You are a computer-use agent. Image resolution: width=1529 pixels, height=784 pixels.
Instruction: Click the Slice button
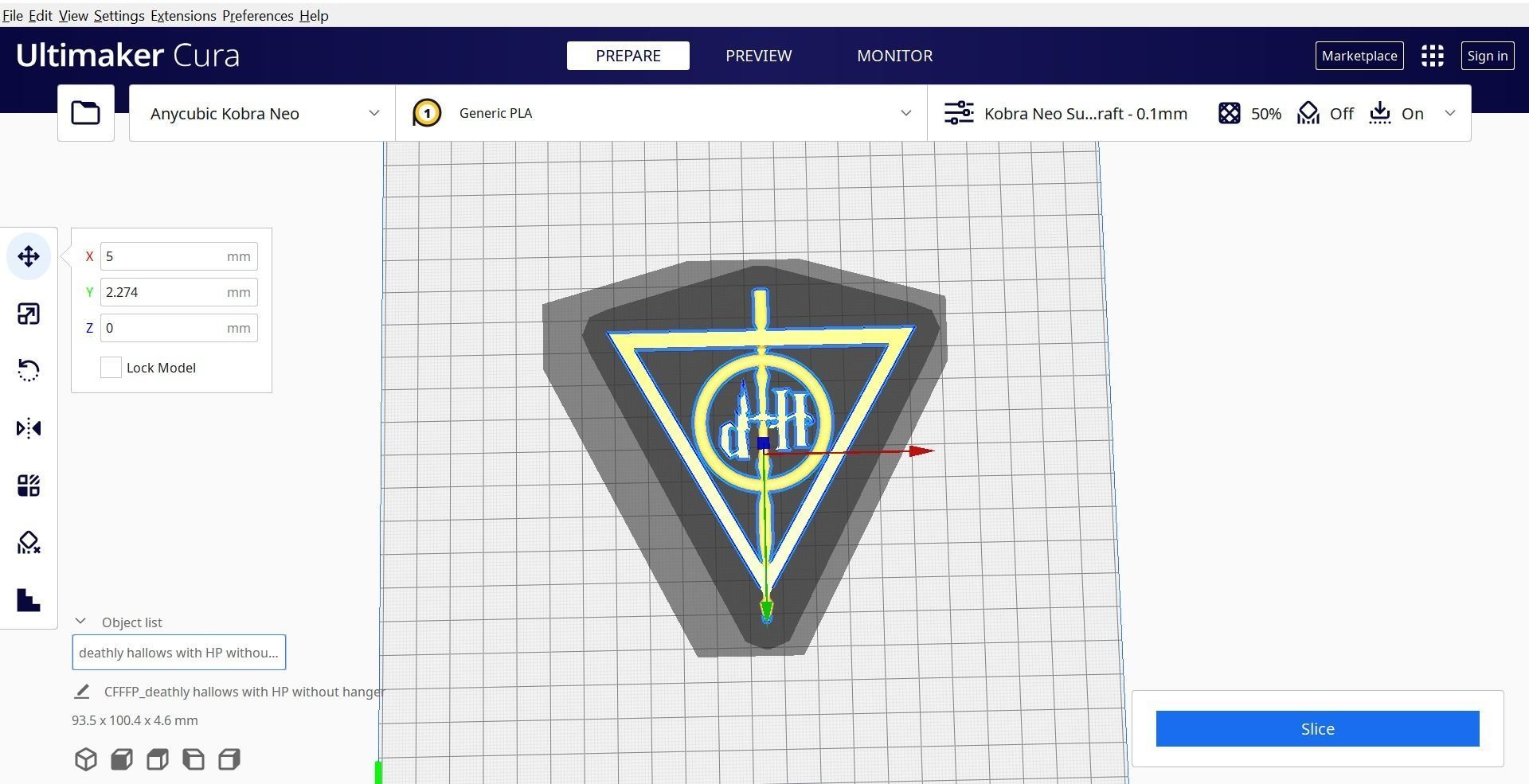pyautogui.click(x=1317, y=728)
